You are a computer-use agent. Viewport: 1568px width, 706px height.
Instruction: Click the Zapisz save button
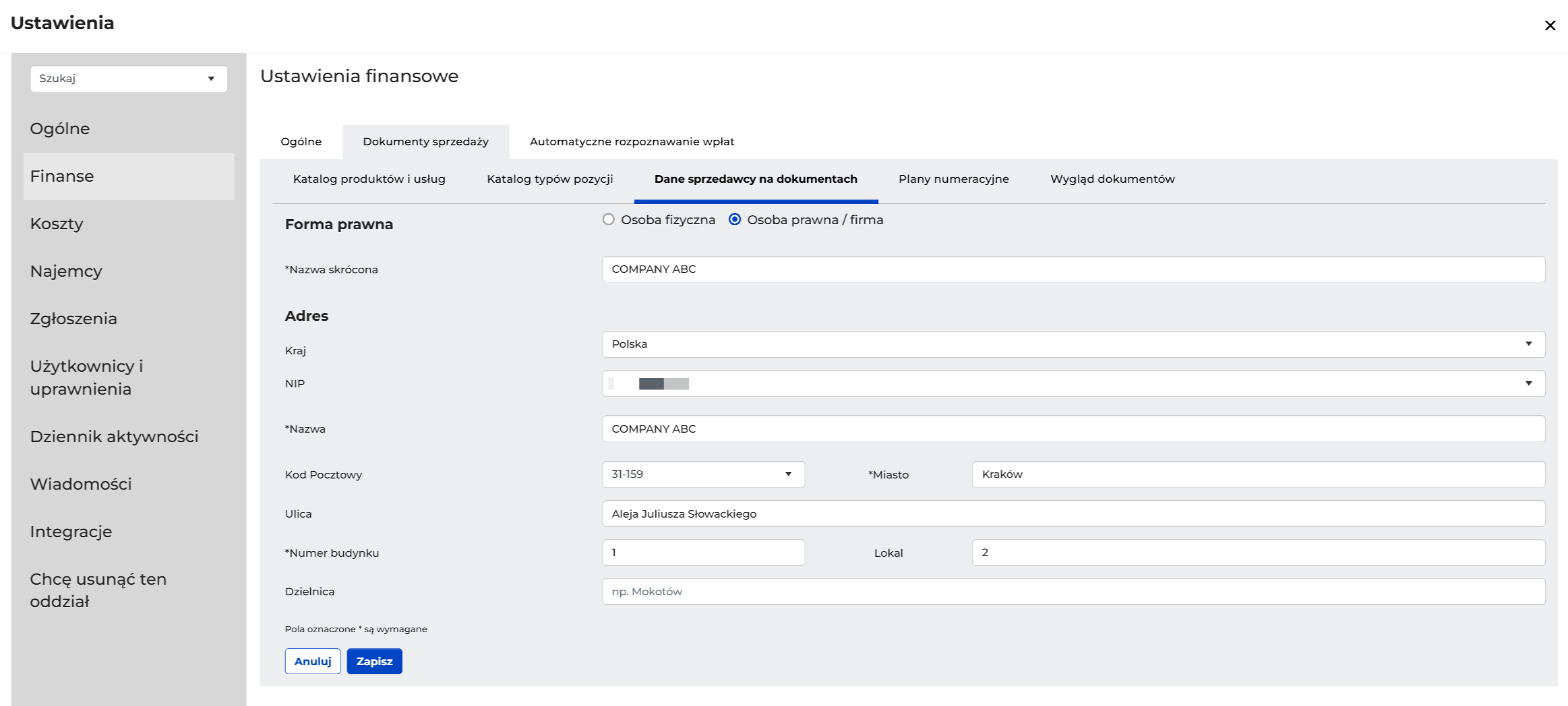click(x=374, y=661)
